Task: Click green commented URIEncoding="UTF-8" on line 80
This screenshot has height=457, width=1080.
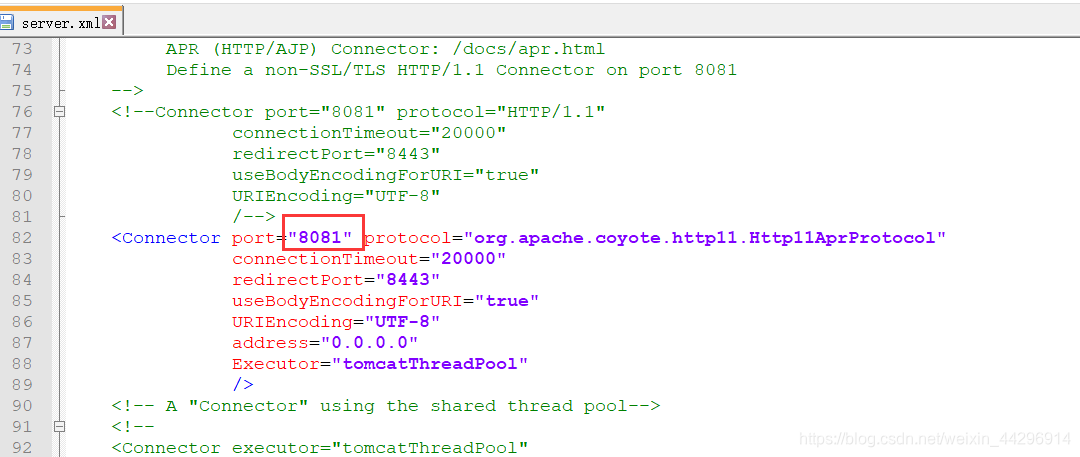Action: 335,196
